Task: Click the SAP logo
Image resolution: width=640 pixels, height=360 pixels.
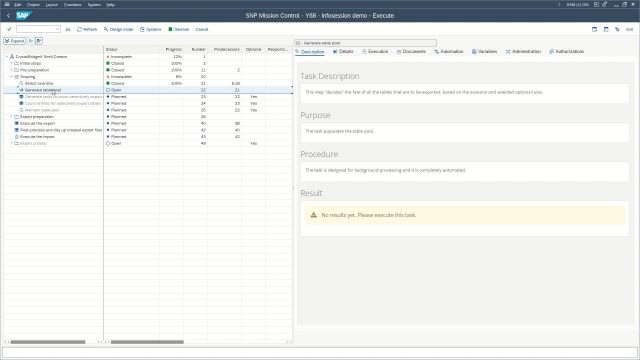Action: coord(23,16)
